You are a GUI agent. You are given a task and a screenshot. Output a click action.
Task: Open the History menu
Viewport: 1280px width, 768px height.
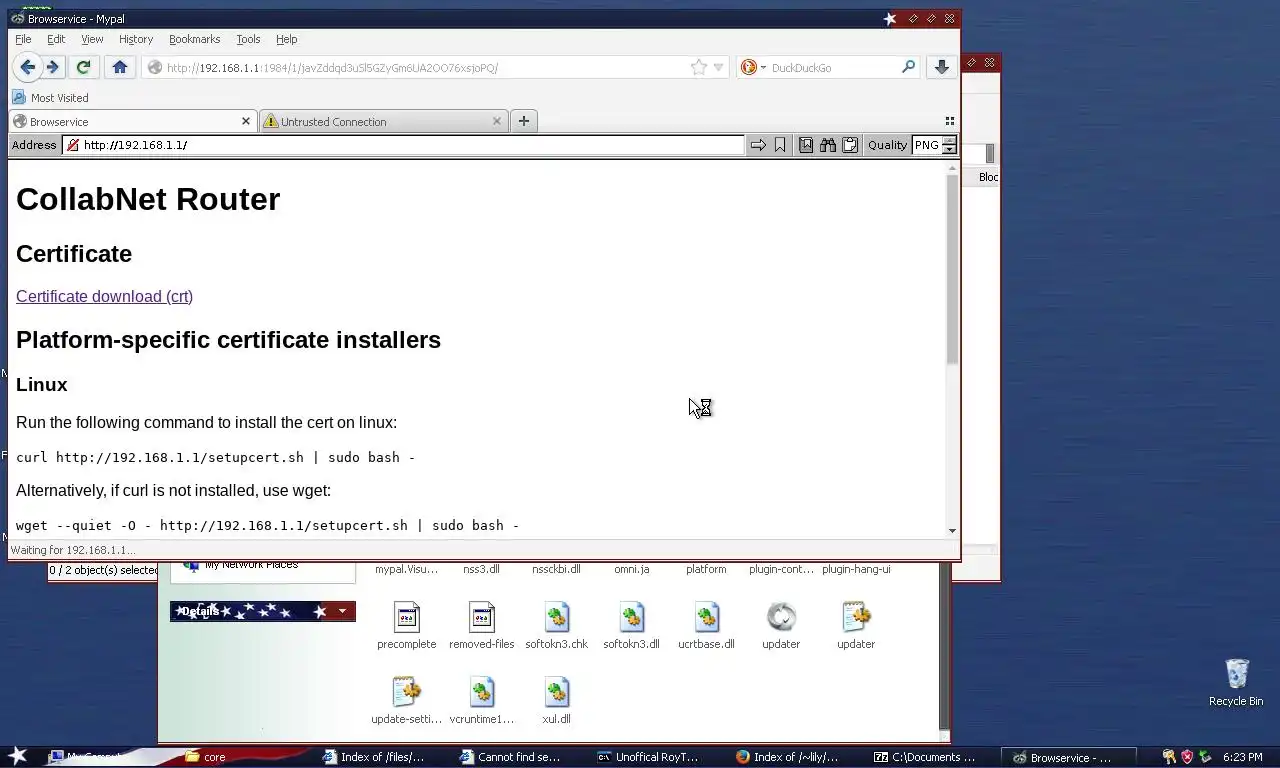(136, 39)
